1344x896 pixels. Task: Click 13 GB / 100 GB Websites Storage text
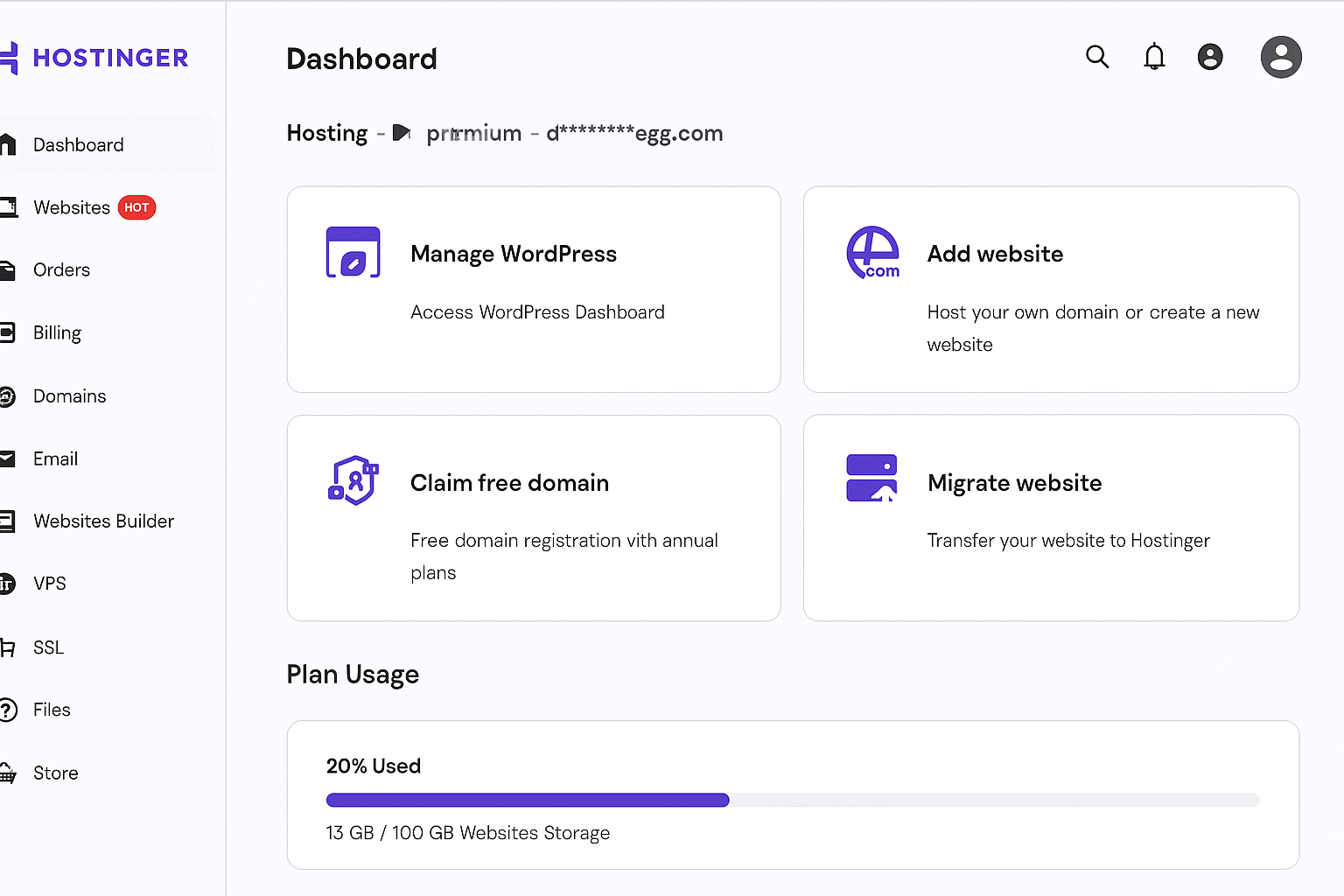[468, 833]
